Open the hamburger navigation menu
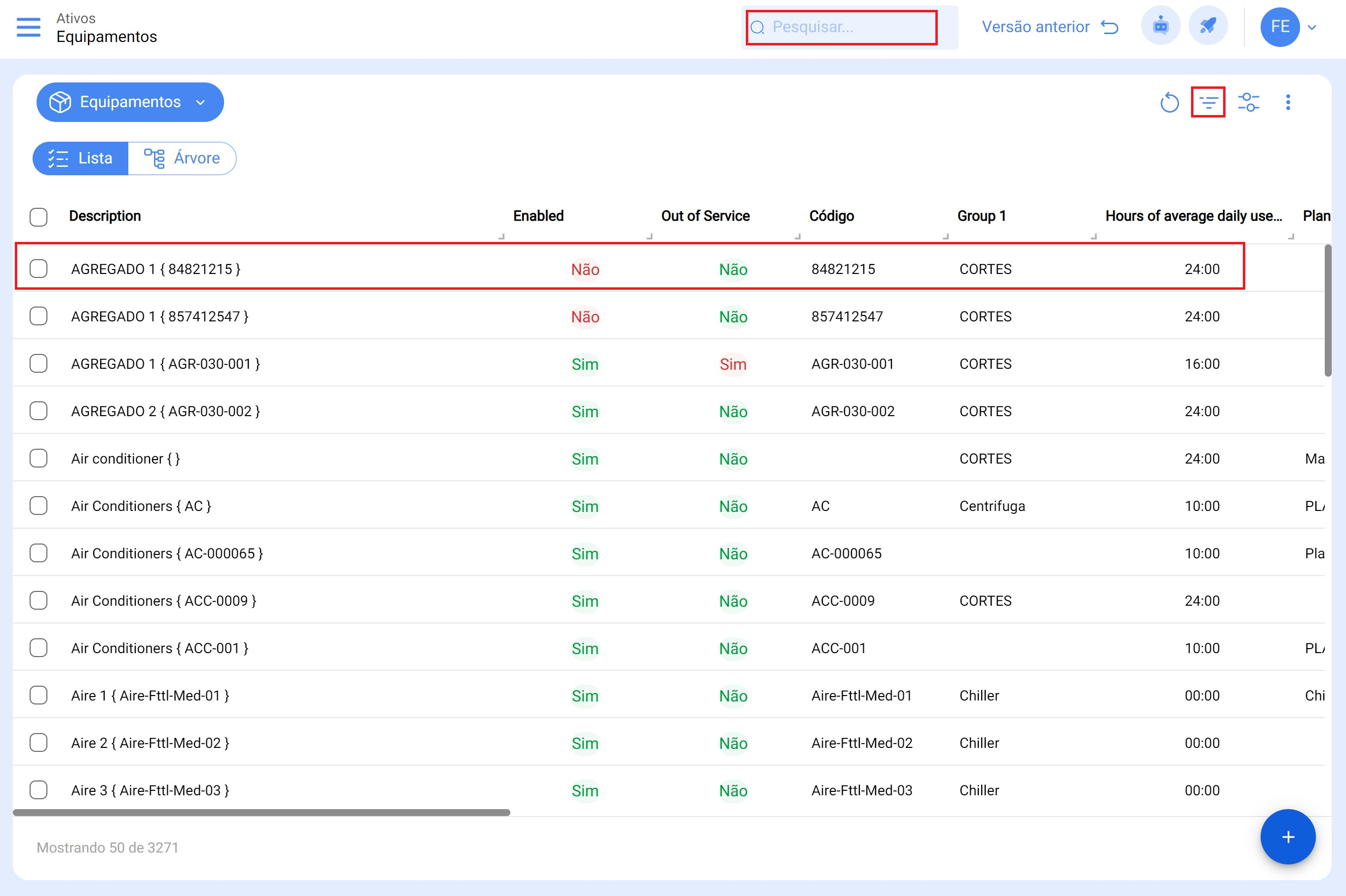The image size is (1346, 896). point(28,27)
